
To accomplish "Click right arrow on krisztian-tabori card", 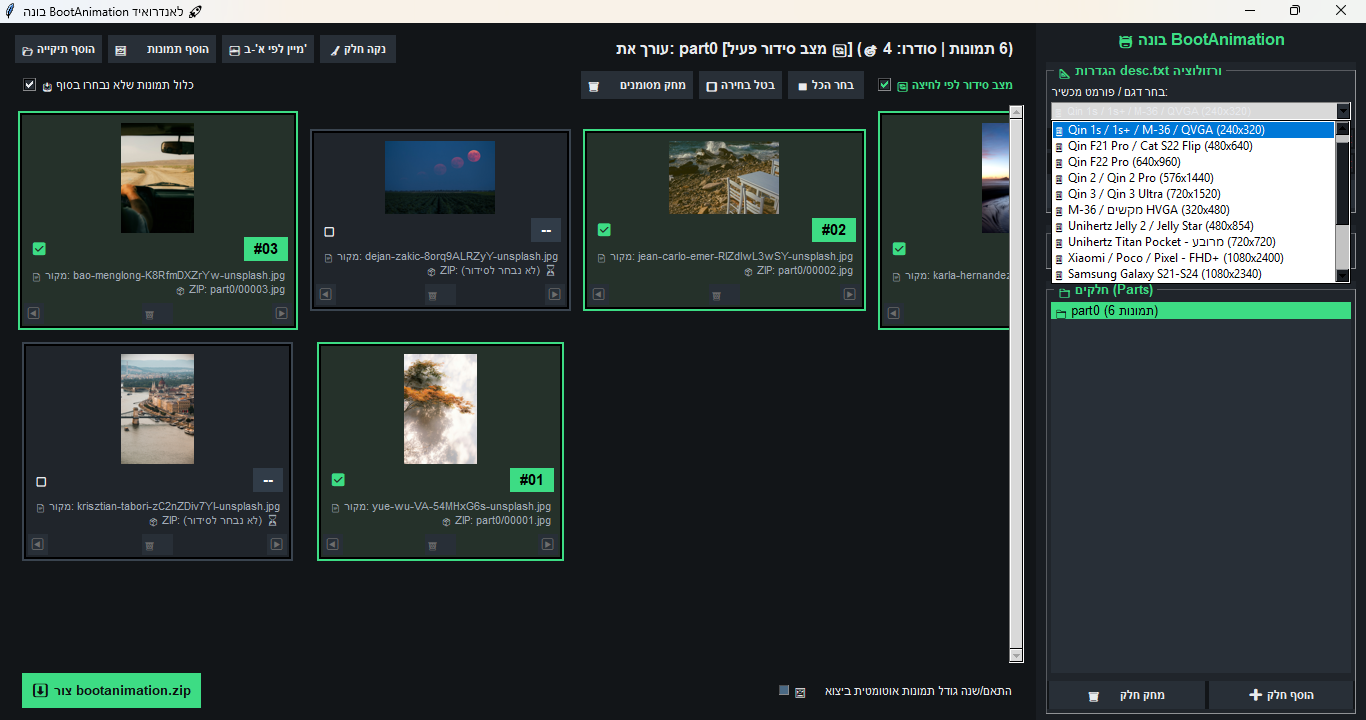I will pyautogui.click(x=275, y=545).
